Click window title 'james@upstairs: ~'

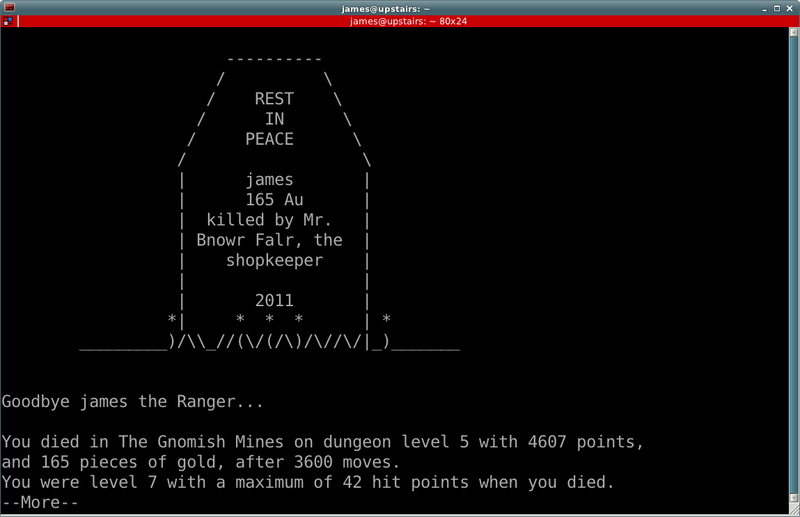pos(386,9)
